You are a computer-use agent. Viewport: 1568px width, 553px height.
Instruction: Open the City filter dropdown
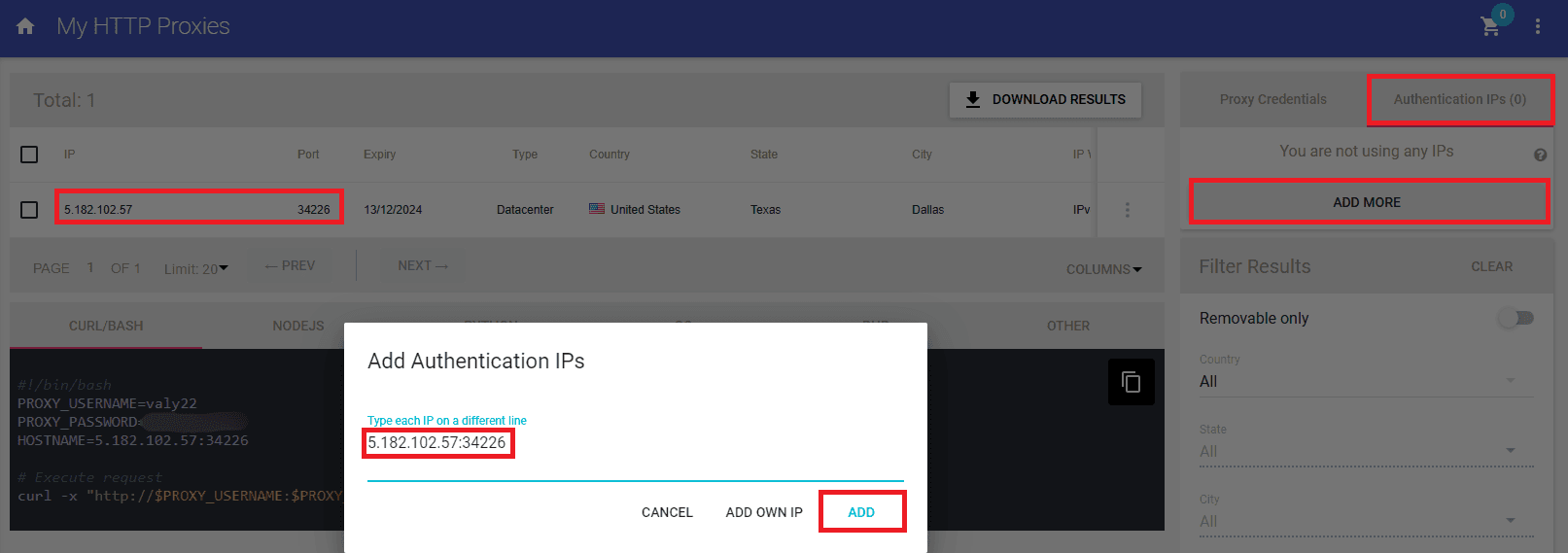(1366, 521)
